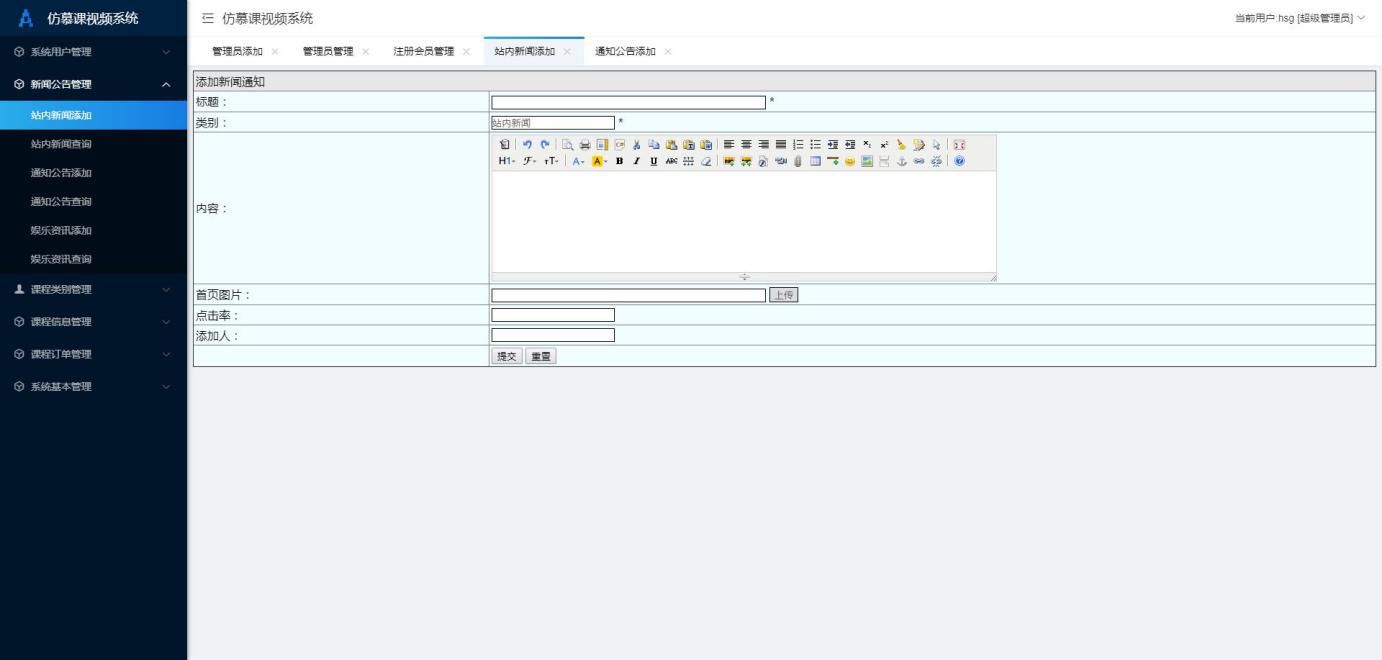Collapse 新闻公告管理 sidebar menu
This screenshot has height=660, width=1382.
[x=93, y=84]
